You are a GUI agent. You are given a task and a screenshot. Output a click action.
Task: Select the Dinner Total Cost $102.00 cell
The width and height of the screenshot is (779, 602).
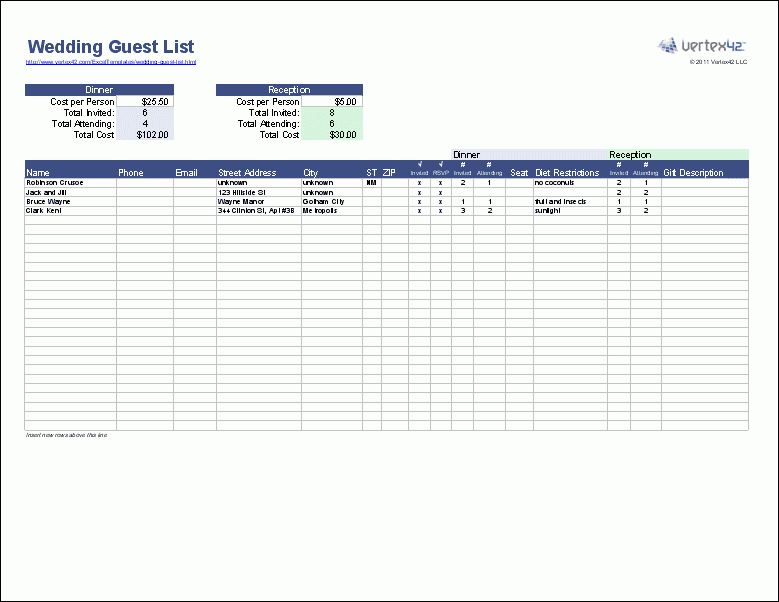pyautogui.click(x=145, y=135)
